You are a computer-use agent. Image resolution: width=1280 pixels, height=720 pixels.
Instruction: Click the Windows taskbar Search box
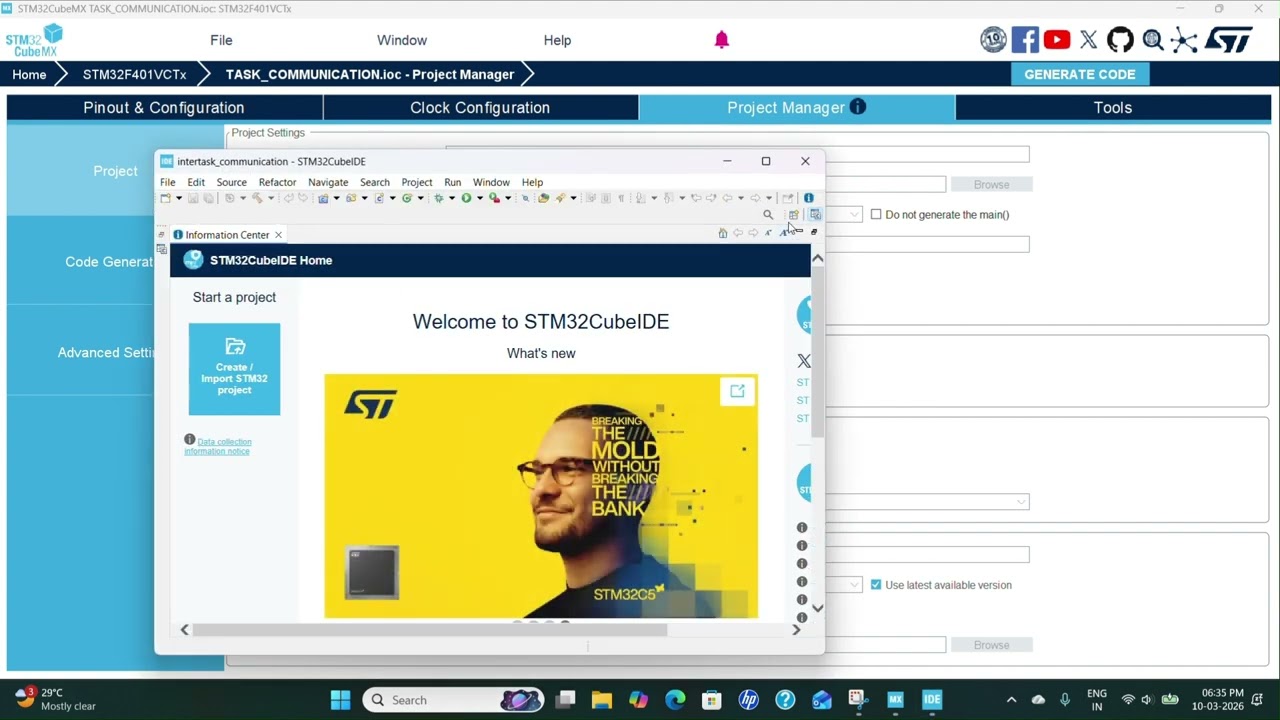coord(453,700)
